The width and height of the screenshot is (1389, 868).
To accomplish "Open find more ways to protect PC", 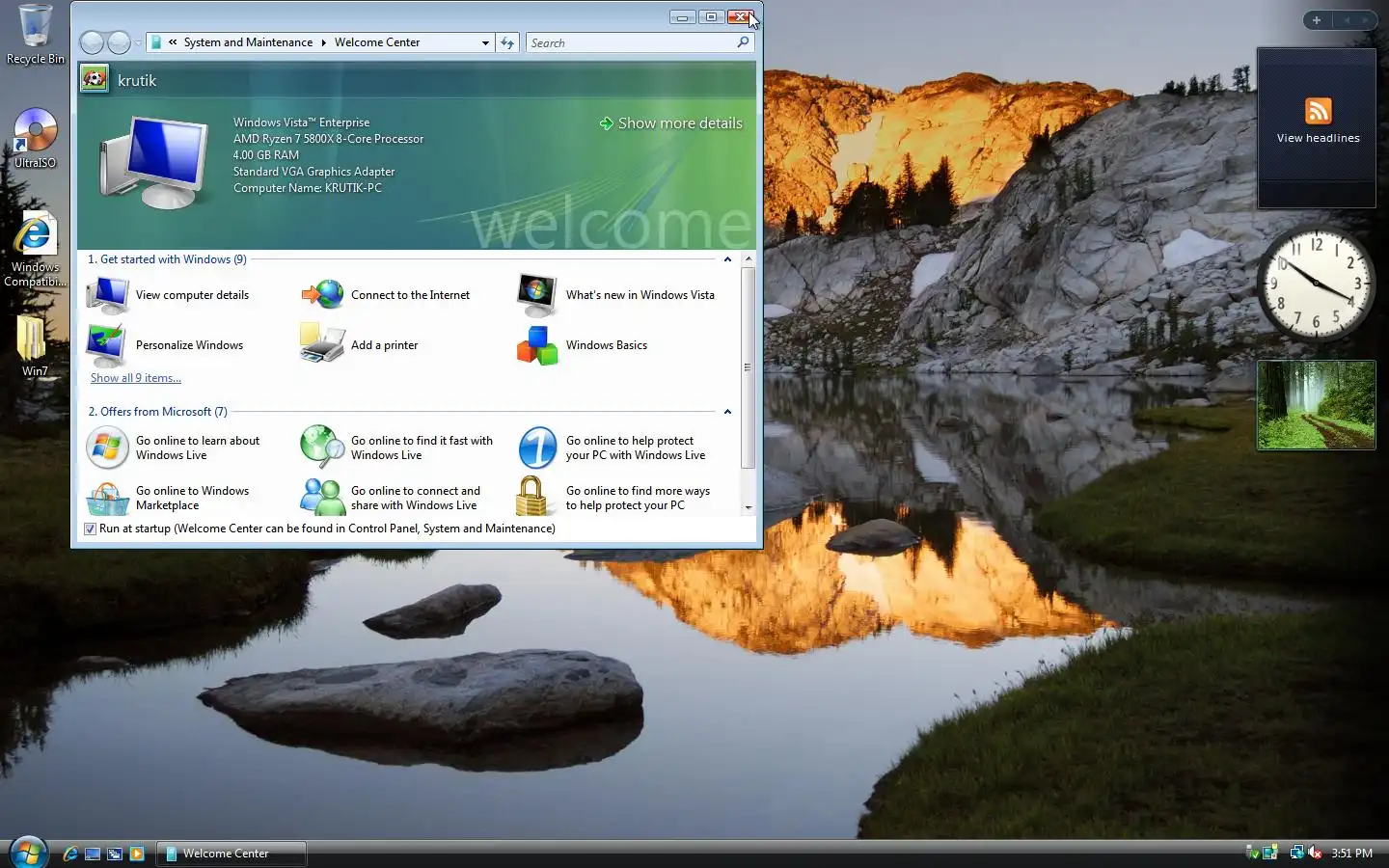I will coord(613,498).
